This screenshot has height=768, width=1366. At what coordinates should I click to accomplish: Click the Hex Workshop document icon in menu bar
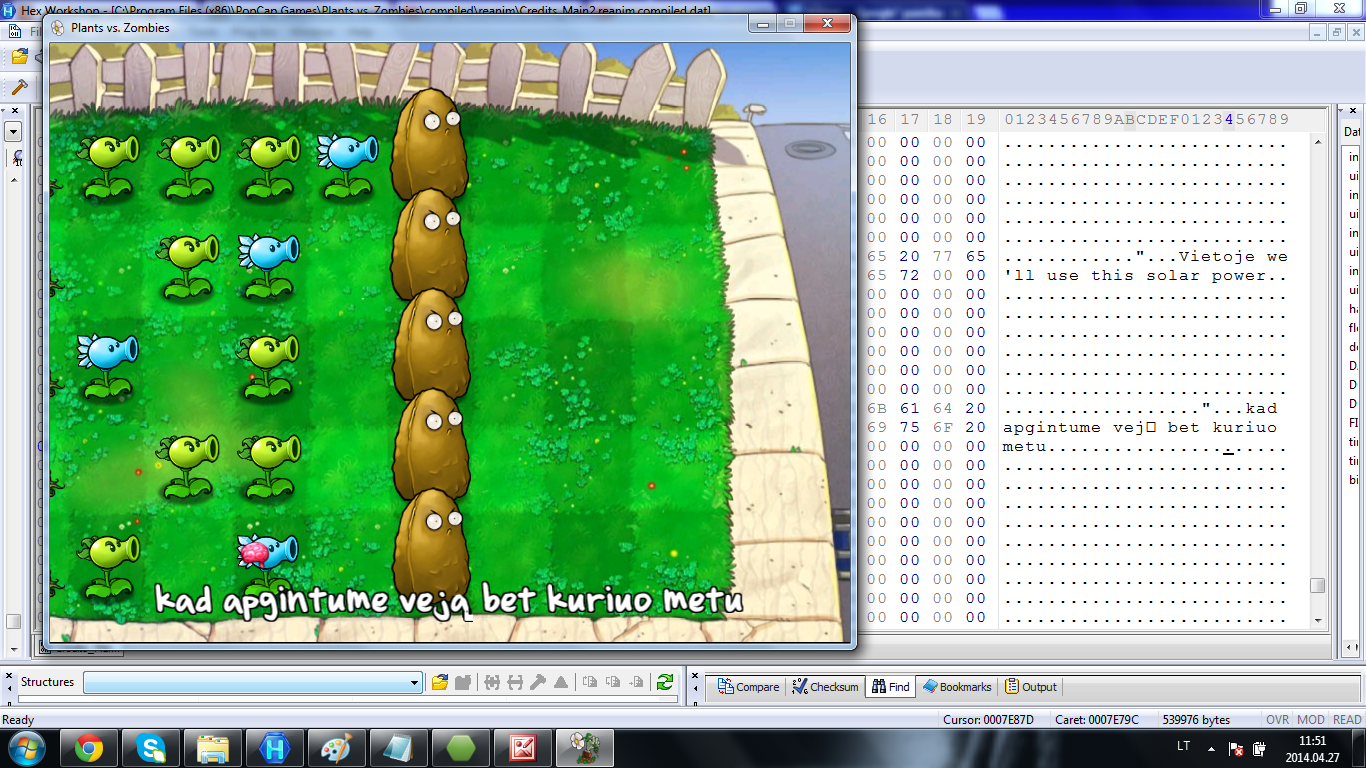[14, 32]
